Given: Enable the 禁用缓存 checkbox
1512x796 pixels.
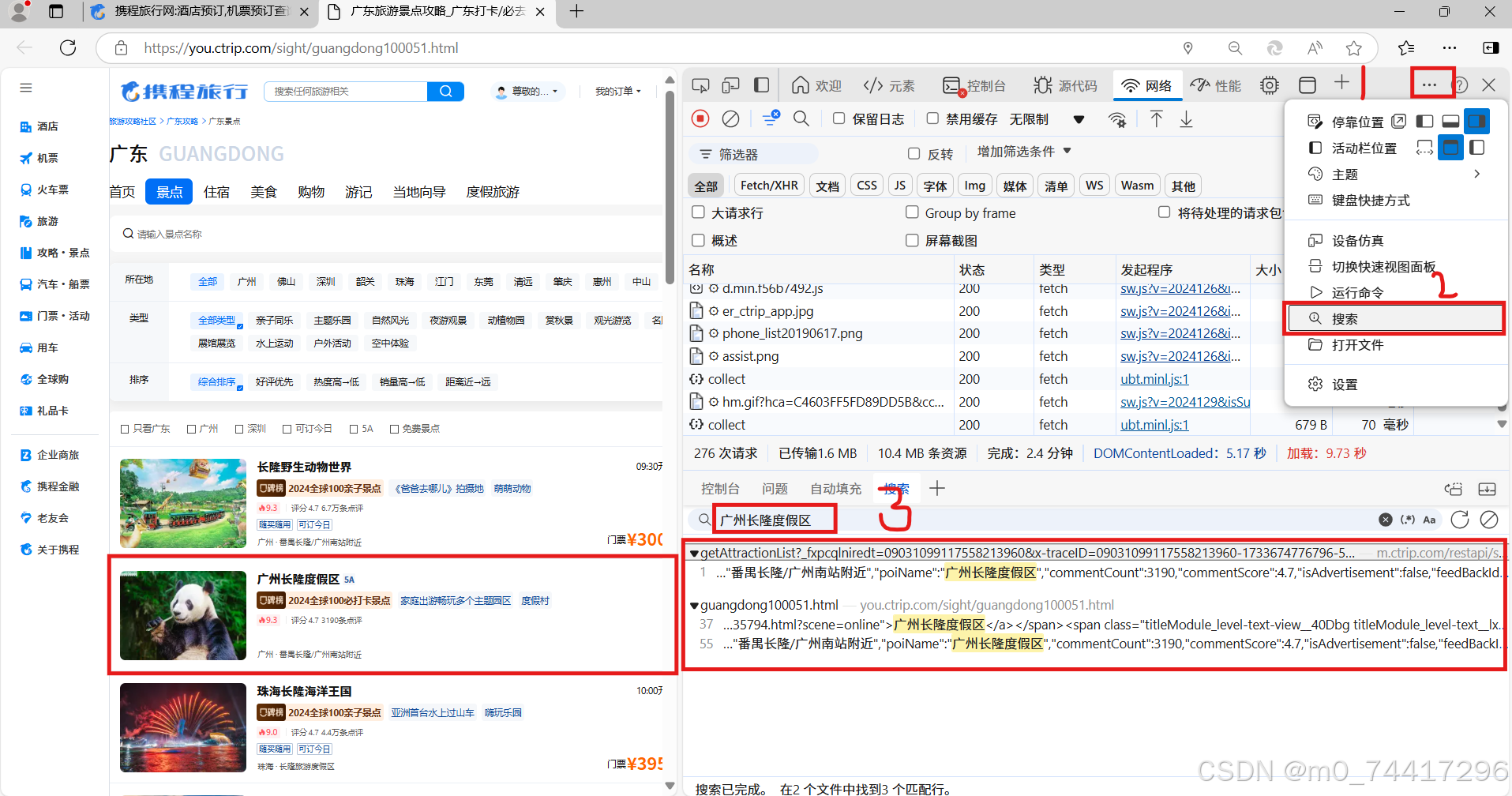Looking at the screenshot, I should [x=932, y=118].
